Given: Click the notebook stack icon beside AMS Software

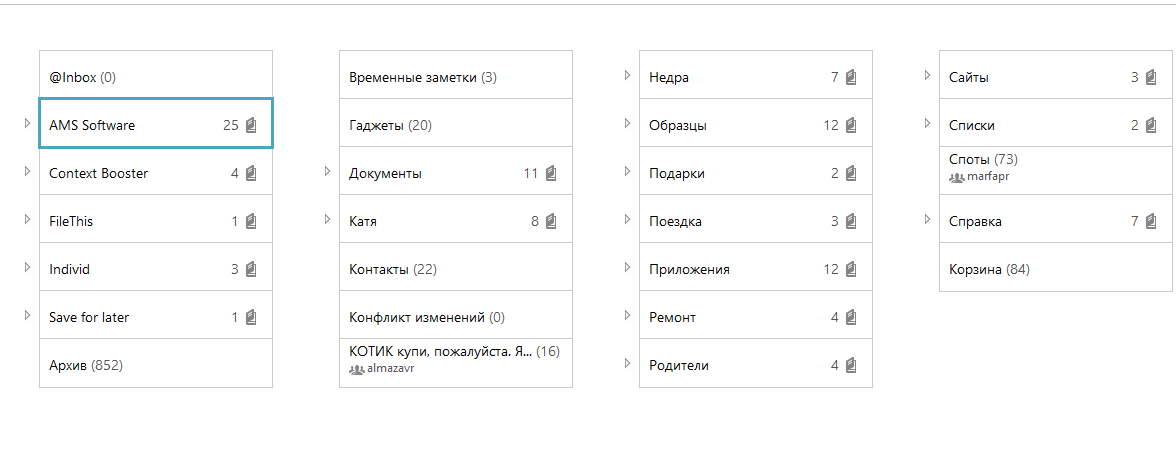Looking at the screenshot, I should tap(251, 126).
